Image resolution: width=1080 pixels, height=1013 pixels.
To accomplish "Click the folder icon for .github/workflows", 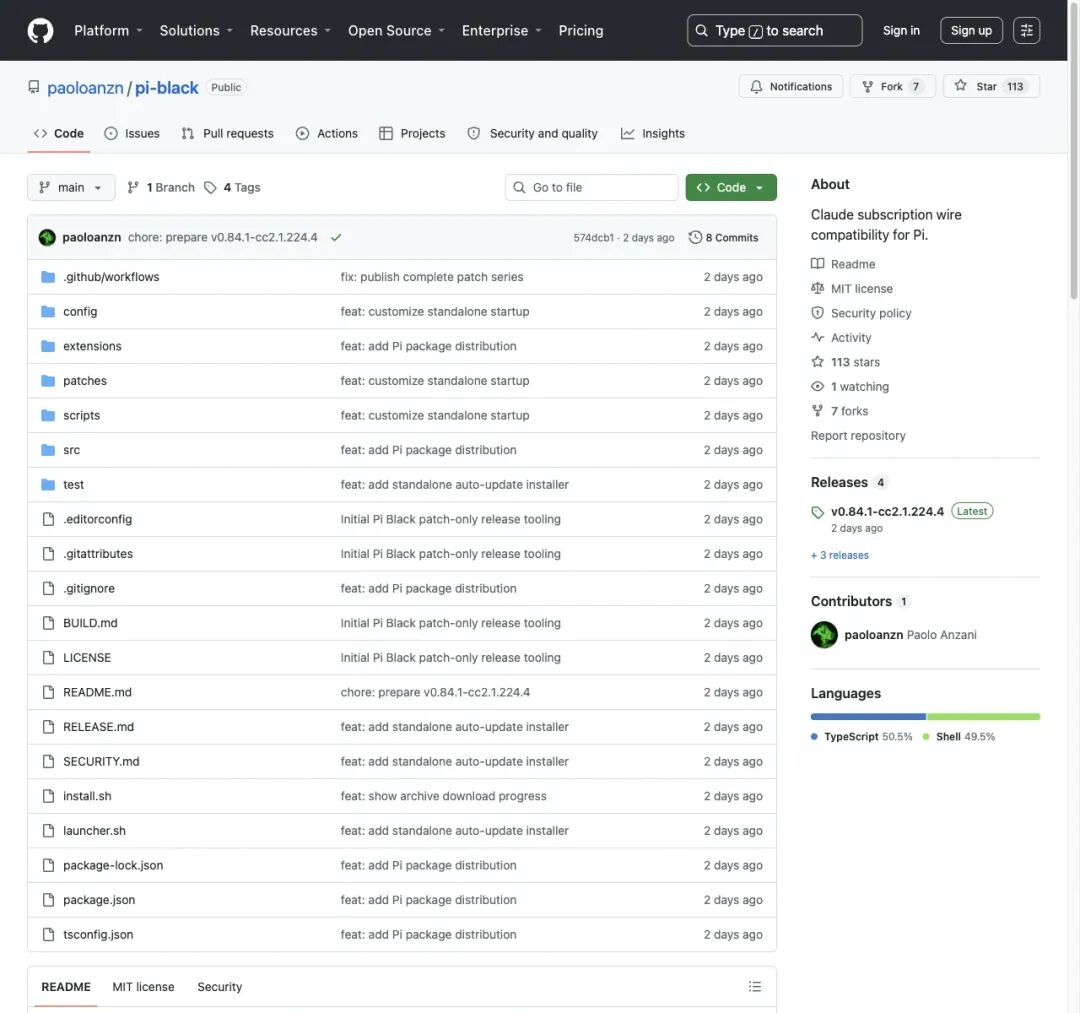I will pyautogui.click(x=48, y=277).
